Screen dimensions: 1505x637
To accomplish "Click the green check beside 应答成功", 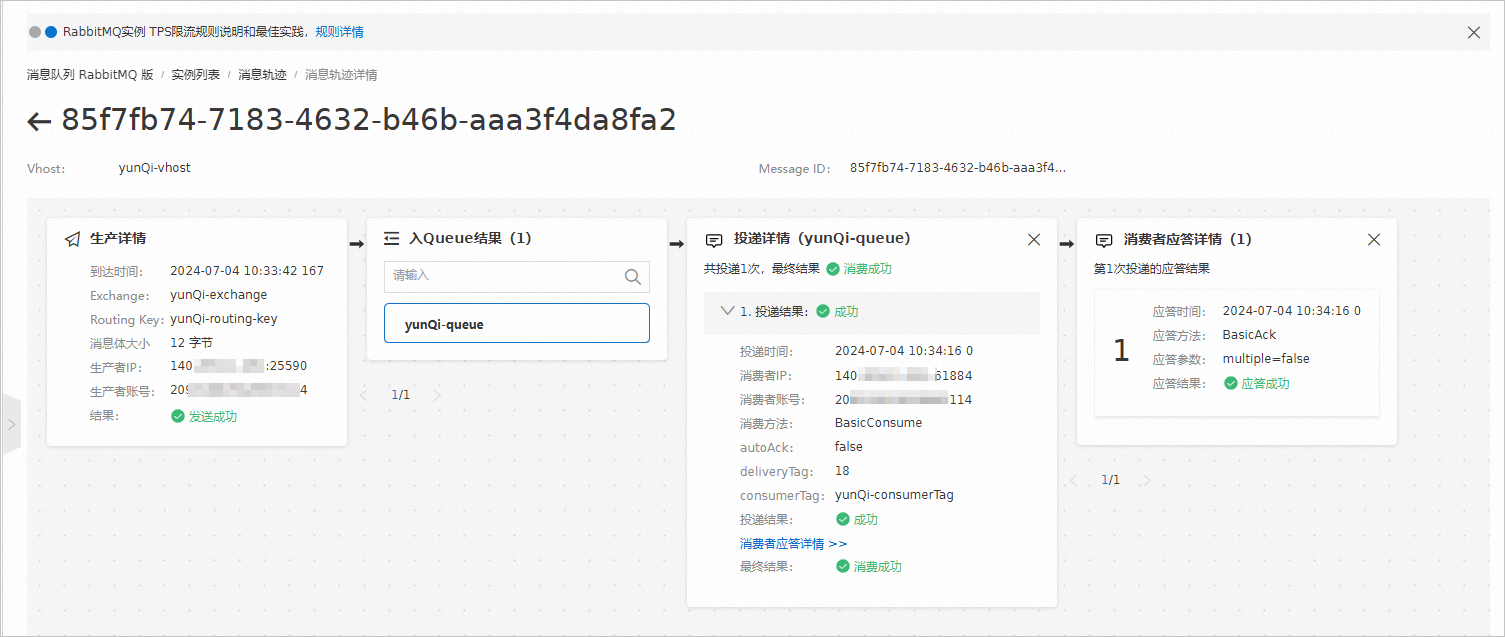I will (1231, 383).
